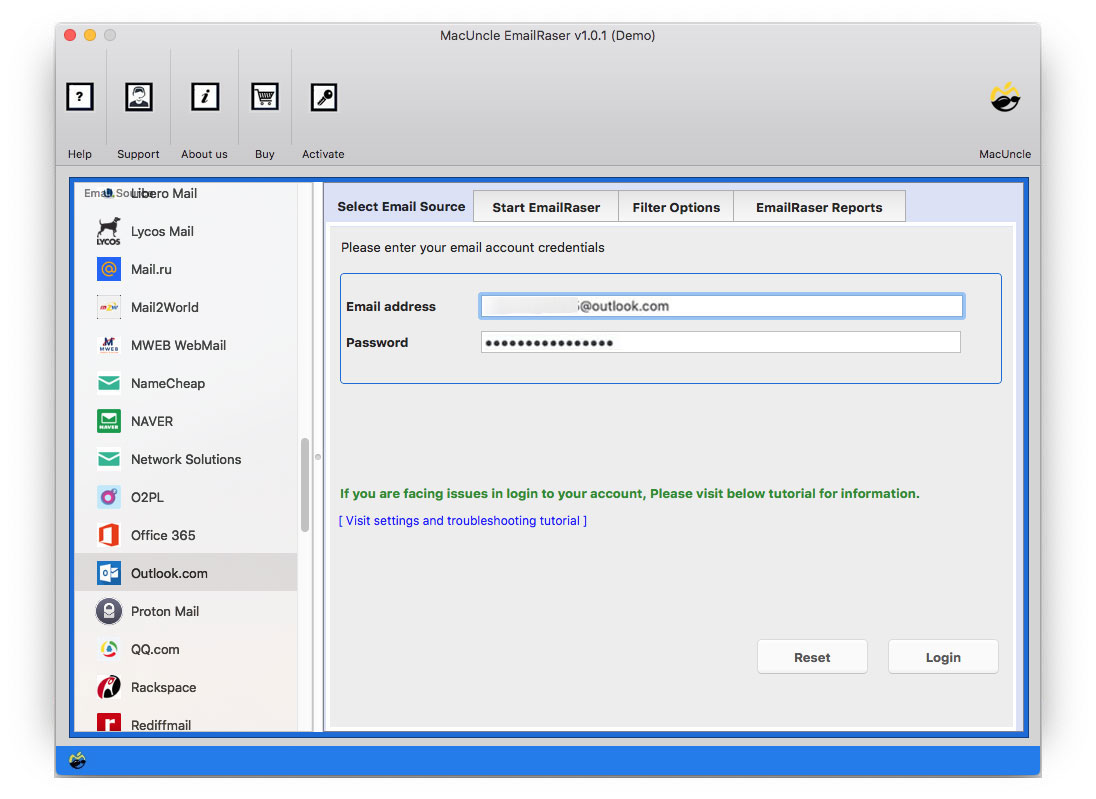Open the Filter Options tab
The image size is (1096, 799).
676,207
